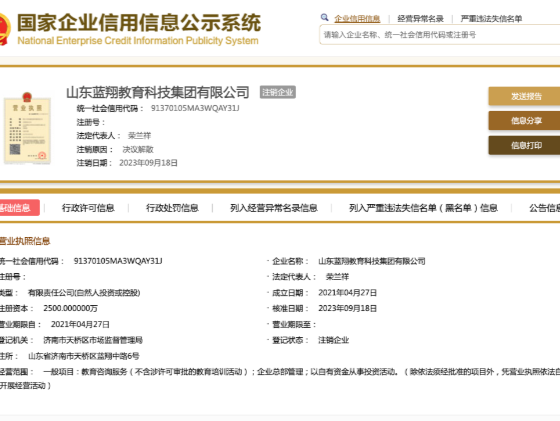Click company type 有限责任公司(自然人投资或控股)
Image resolution: width=560 pixels, height=421 pixels.
pos(84,293)
